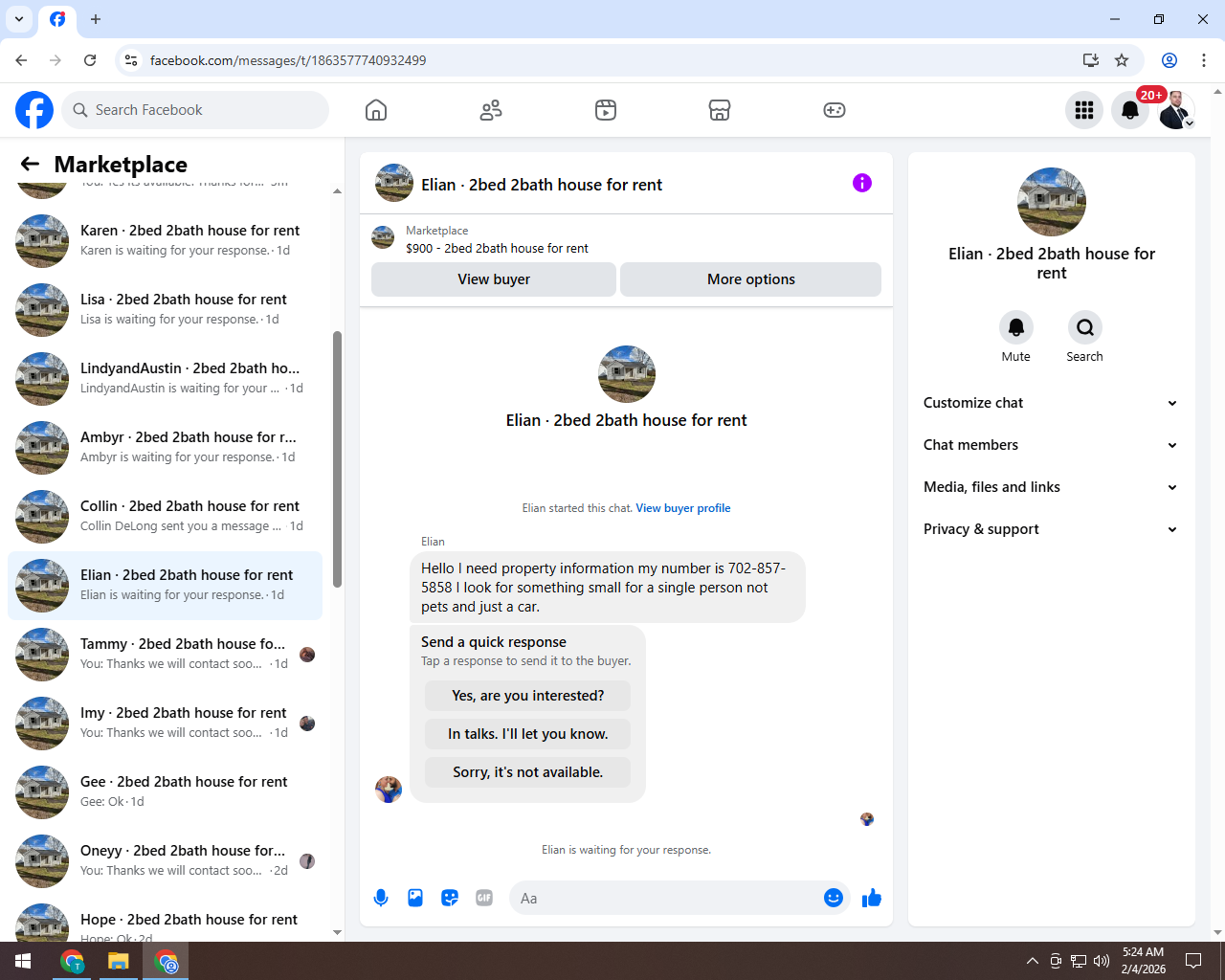This screenshot has height=980, width=1225.
Task: Expand Customize chat section
Action: tap(1051, 403)
